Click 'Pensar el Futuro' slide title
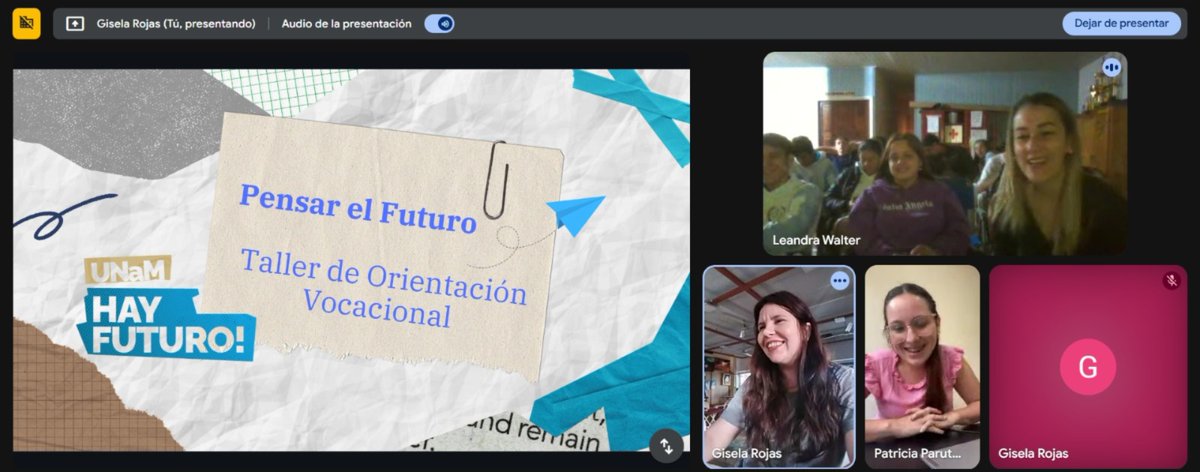This screenshot has height=472, width=1200. click(x=357, y=207)
